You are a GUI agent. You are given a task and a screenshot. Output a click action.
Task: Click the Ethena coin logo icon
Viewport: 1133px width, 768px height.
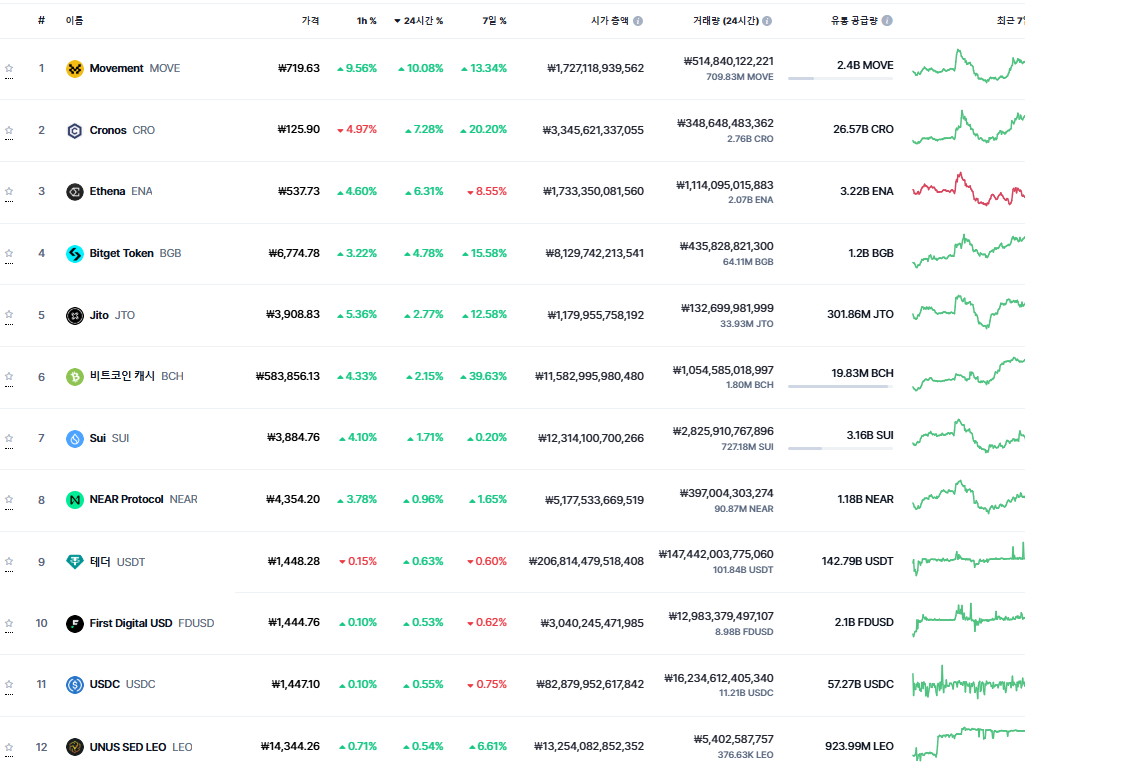[74, 191]
